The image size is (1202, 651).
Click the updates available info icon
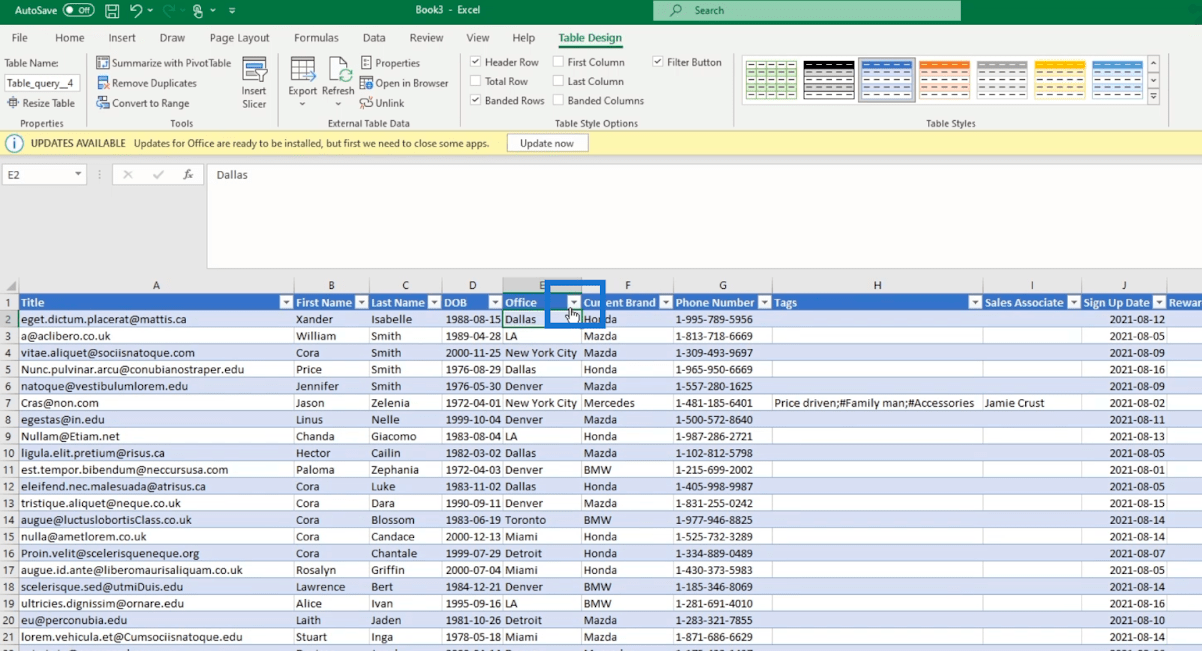pyautogui.click(x=14, y=143)
